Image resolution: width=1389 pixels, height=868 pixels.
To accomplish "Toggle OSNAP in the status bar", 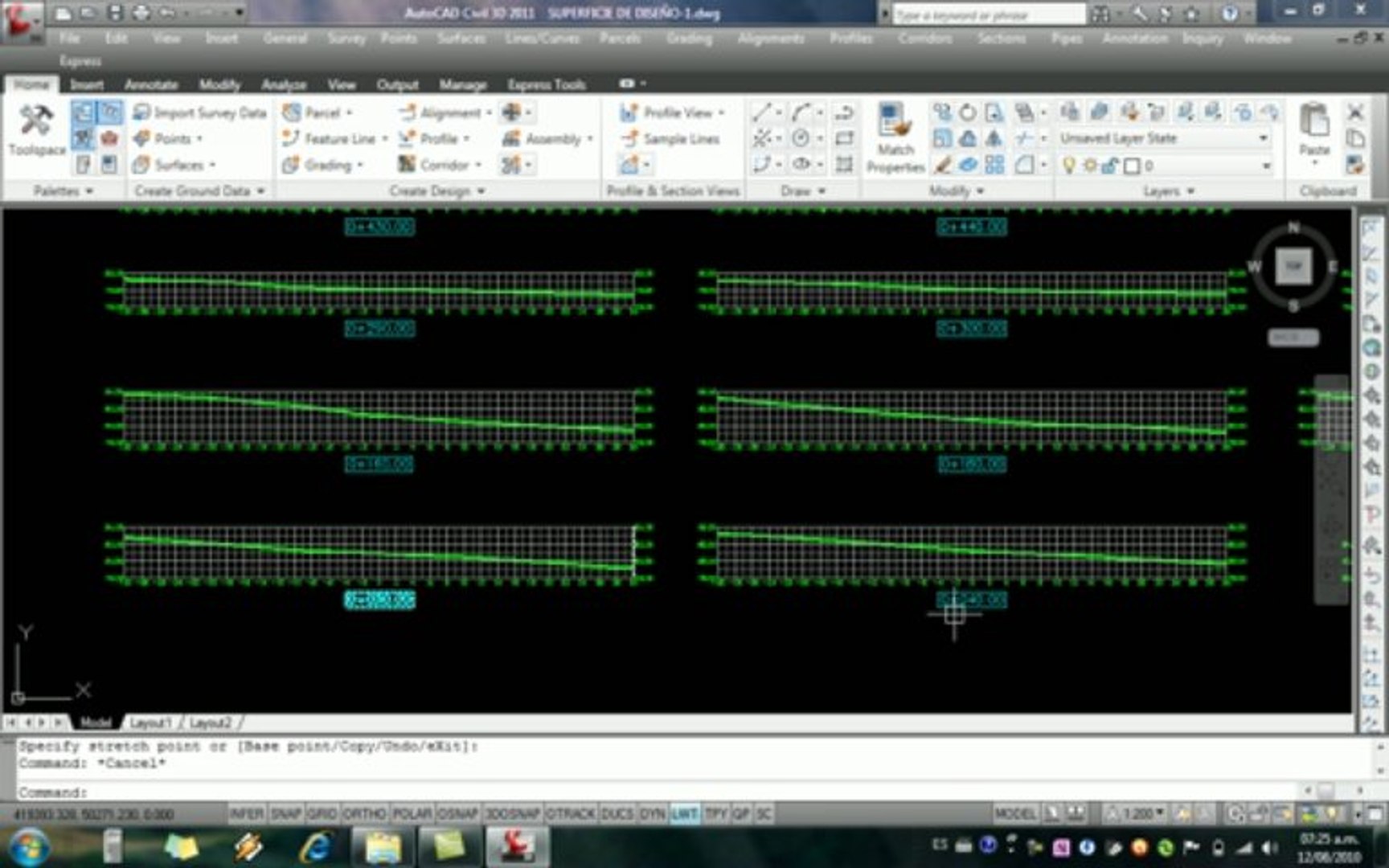I will point(458,814).
